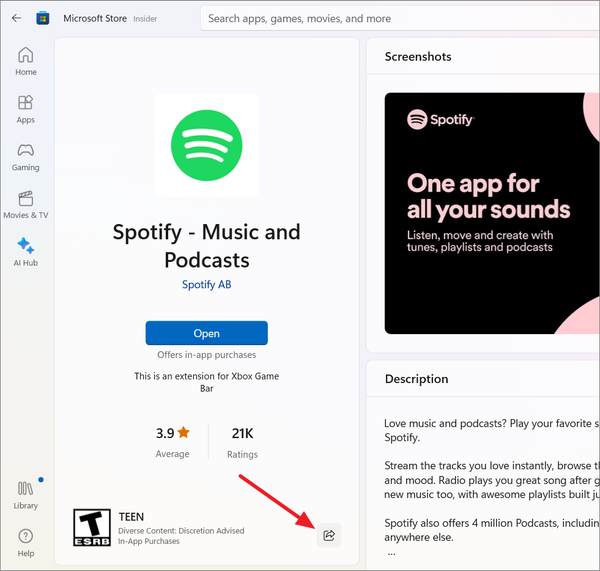
Task: Open the Spotify AB publisher link
Action: (207, 284)
